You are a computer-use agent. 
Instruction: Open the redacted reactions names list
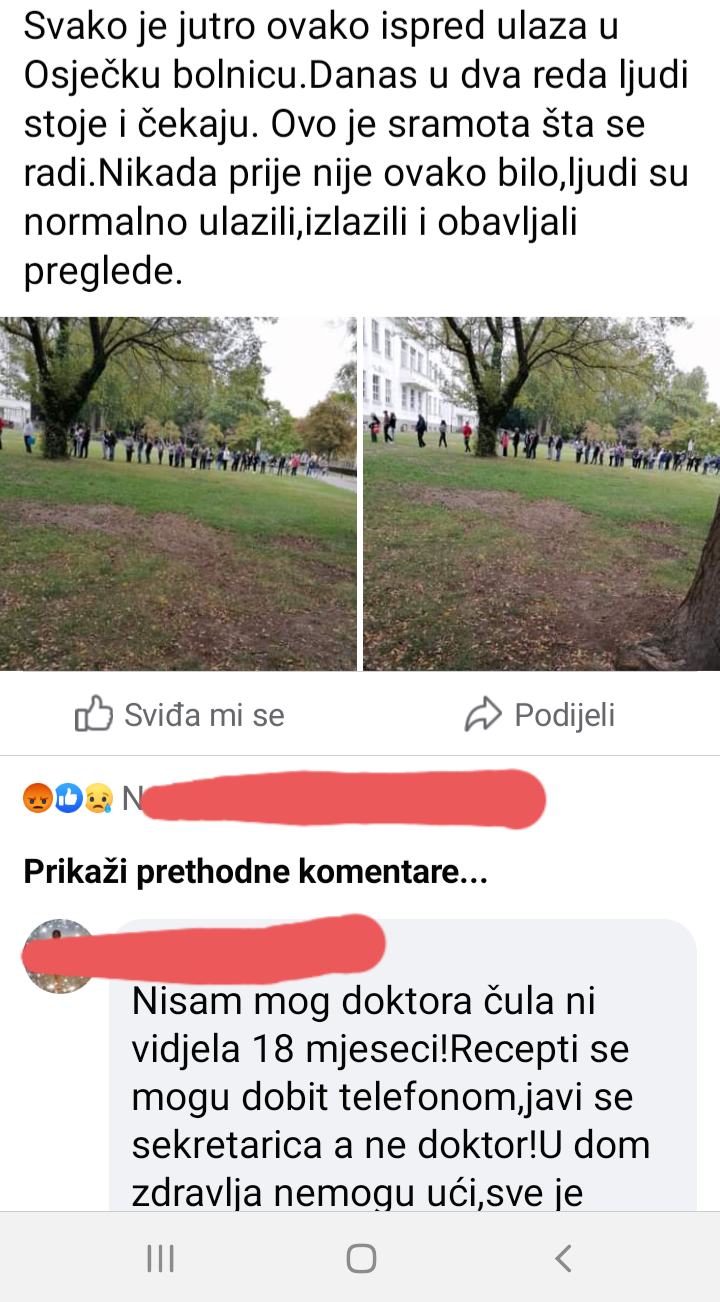(335, 798)
